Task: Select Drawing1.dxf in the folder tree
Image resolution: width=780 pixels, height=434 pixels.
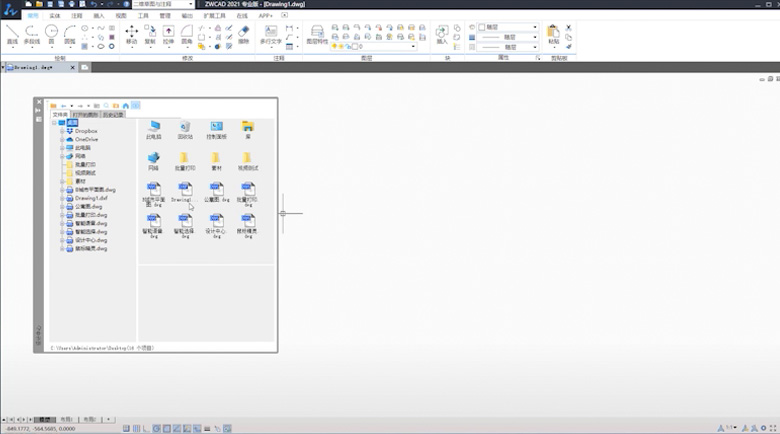Action: pyautogui.click(x=91, y=198)
